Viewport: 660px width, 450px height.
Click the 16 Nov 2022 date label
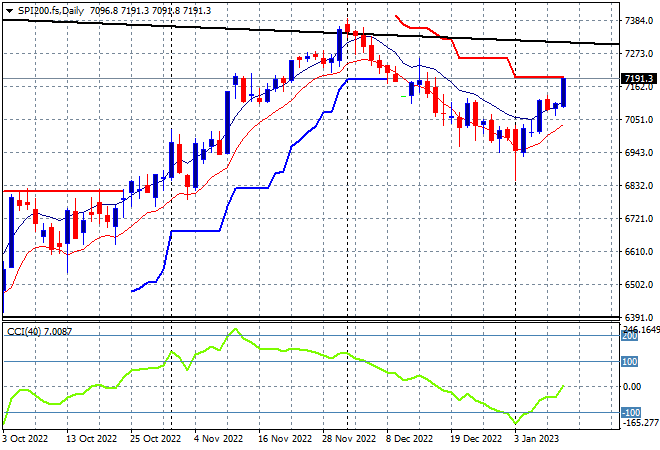[285, 439]
